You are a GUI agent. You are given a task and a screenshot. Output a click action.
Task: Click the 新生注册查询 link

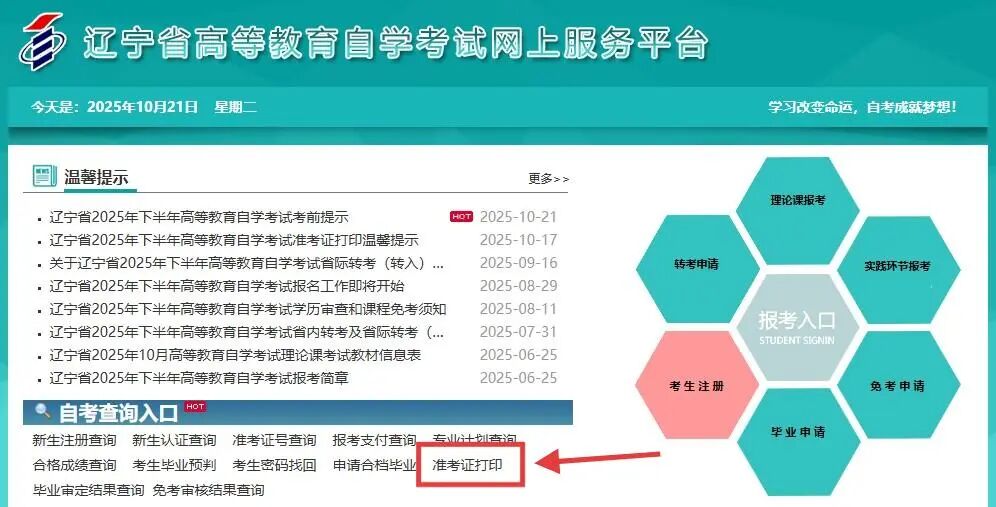point(74,440)
